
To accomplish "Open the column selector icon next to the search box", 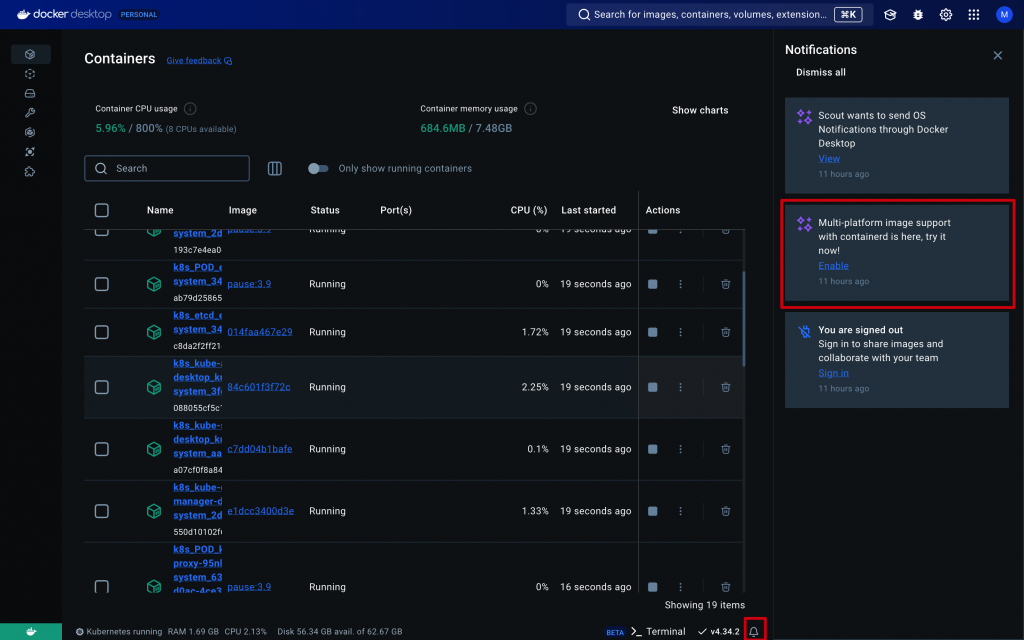I will (275, 168).
